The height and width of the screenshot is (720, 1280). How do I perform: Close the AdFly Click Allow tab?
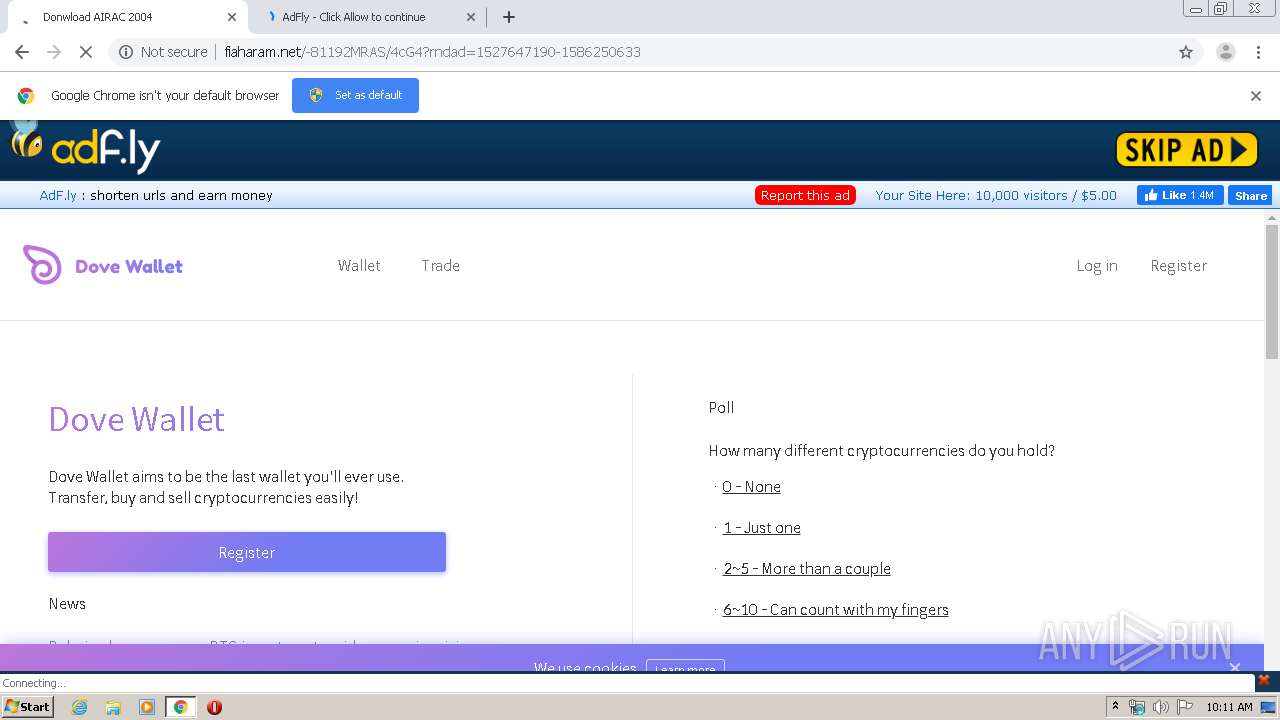(471, 17)
